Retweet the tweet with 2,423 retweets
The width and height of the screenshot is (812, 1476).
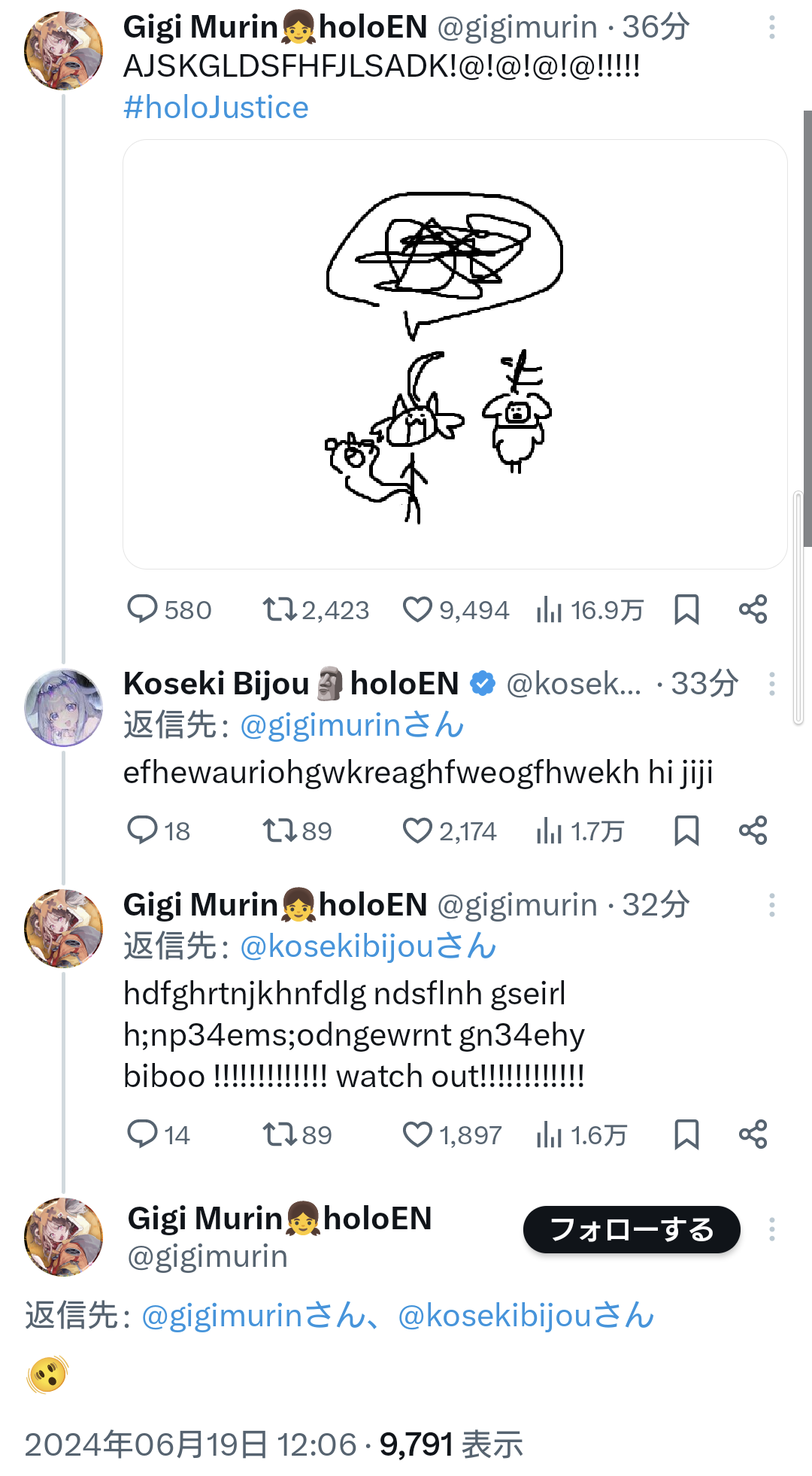coord(279,609)
